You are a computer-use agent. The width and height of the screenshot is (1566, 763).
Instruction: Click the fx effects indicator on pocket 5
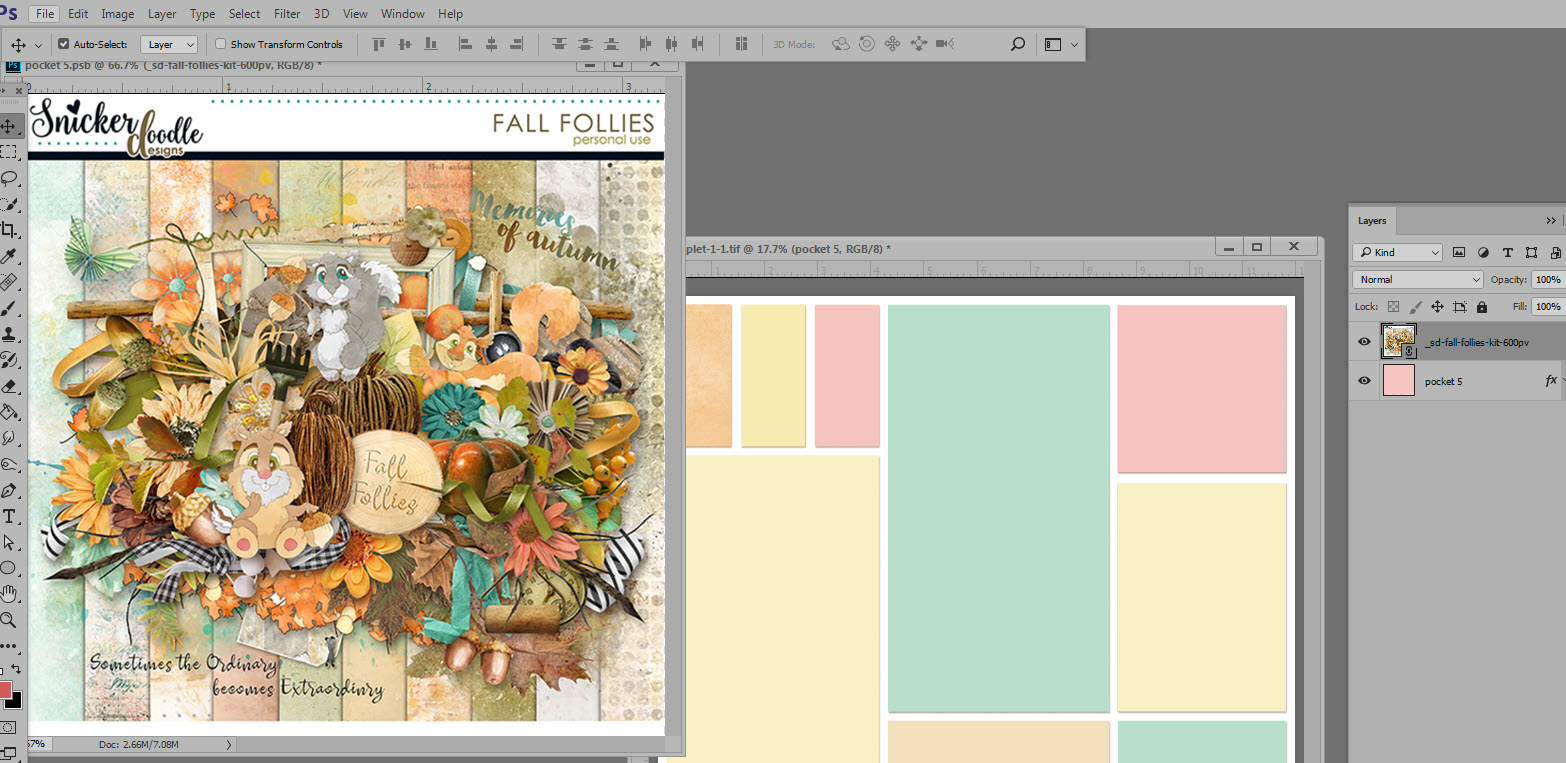[1550, 381]
